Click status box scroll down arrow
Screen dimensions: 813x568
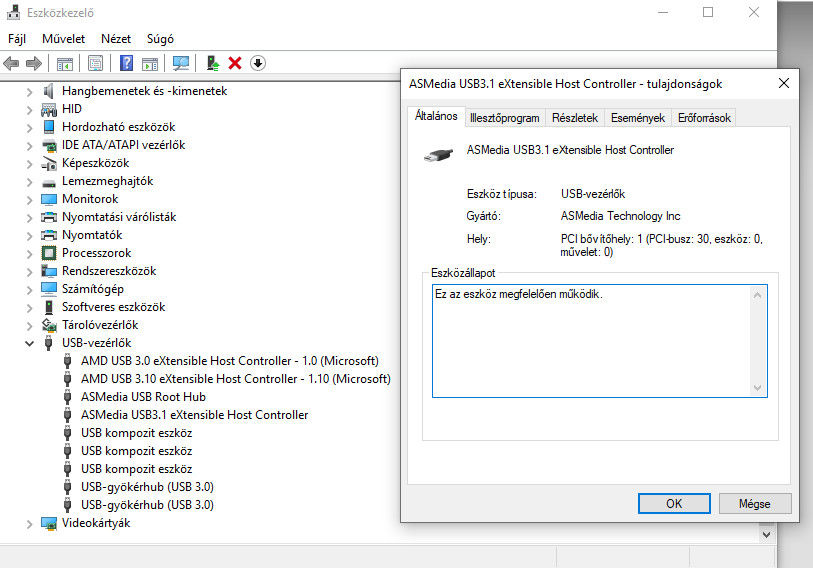(758, 387)
